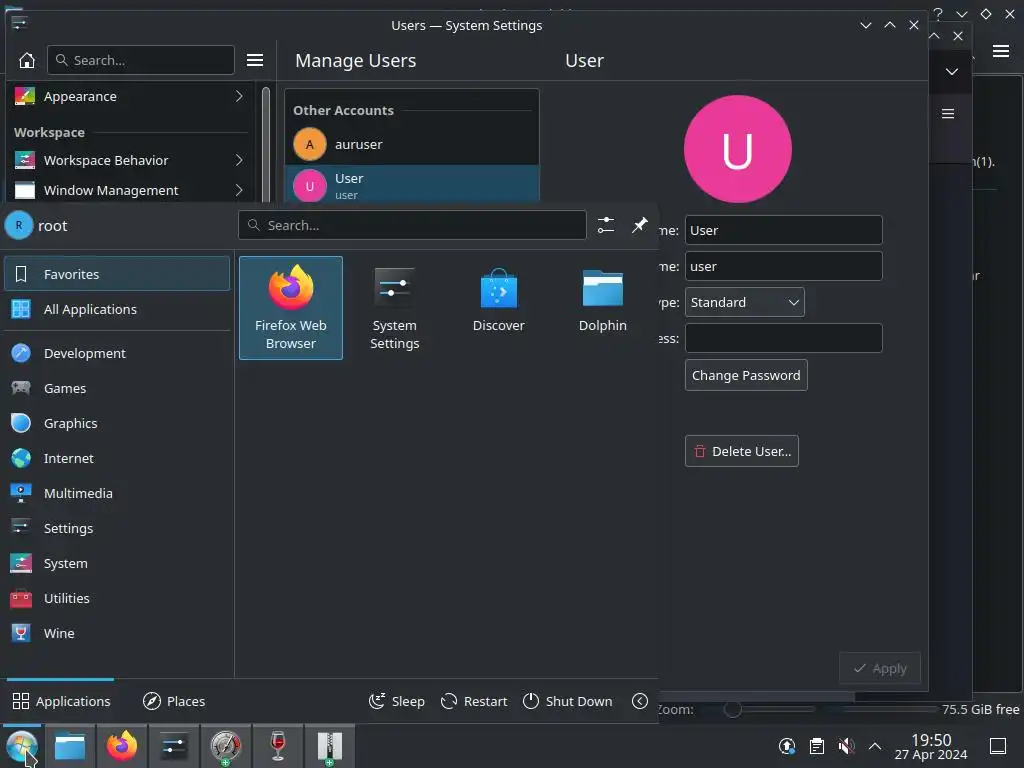Expand hidden system tray icons
The image size is (1024, 768).
coord(875,746)
